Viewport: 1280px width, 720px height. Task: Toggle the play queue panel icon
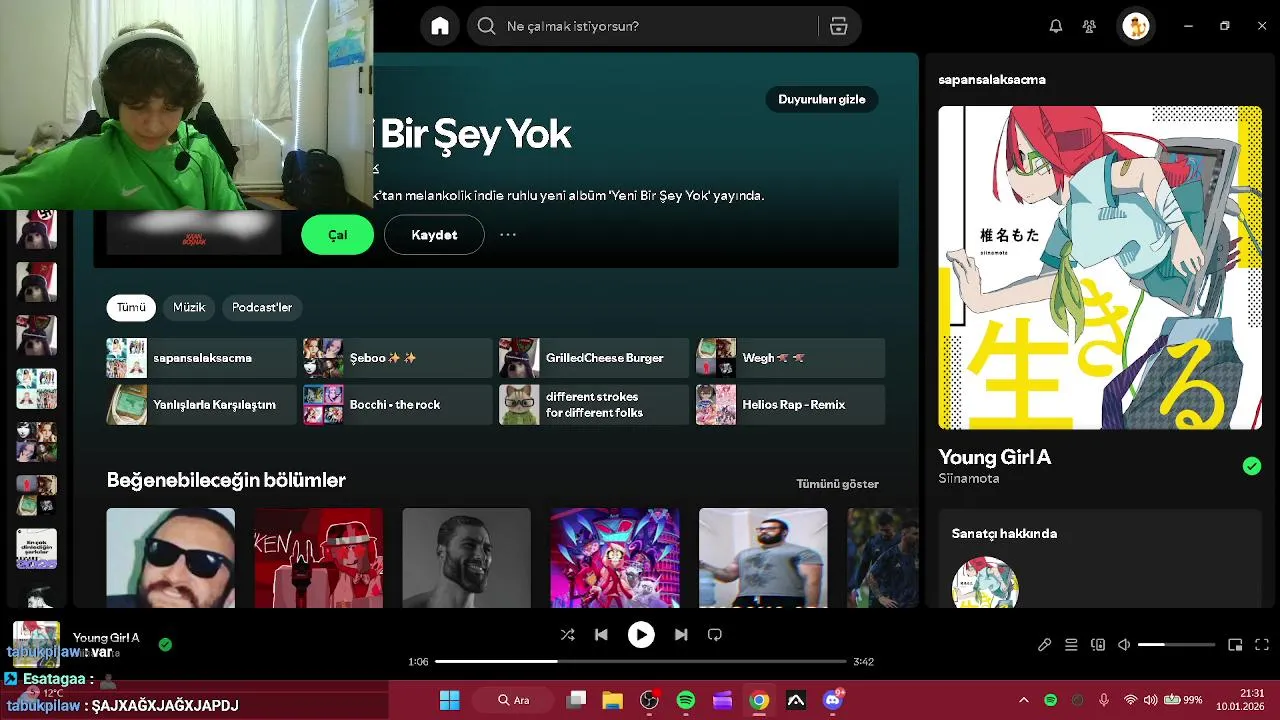[x=1071, y=645]
